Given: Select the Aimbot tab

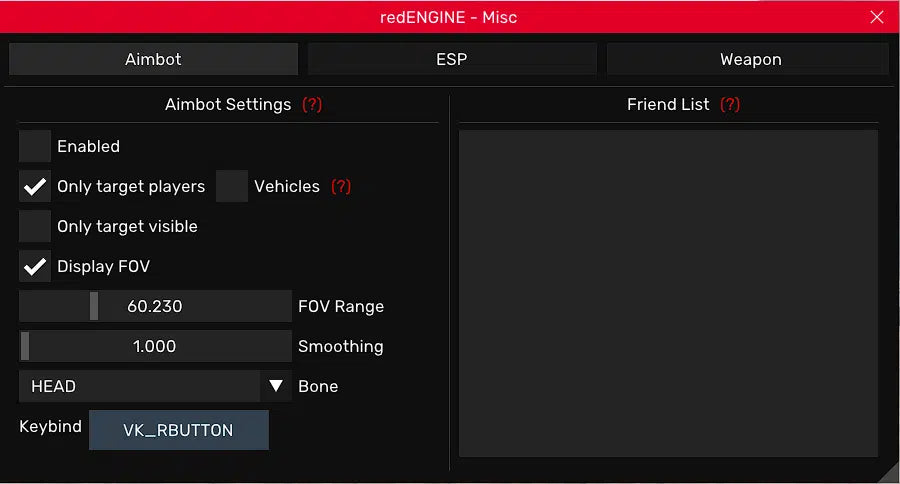Looking at the screenshot, I should 153,59.
